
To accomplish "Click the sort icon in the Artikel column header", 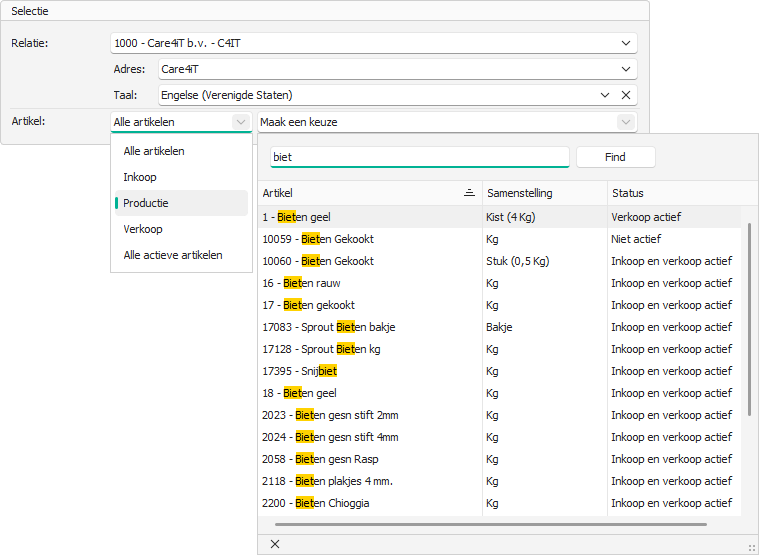I will coord(469,193).
